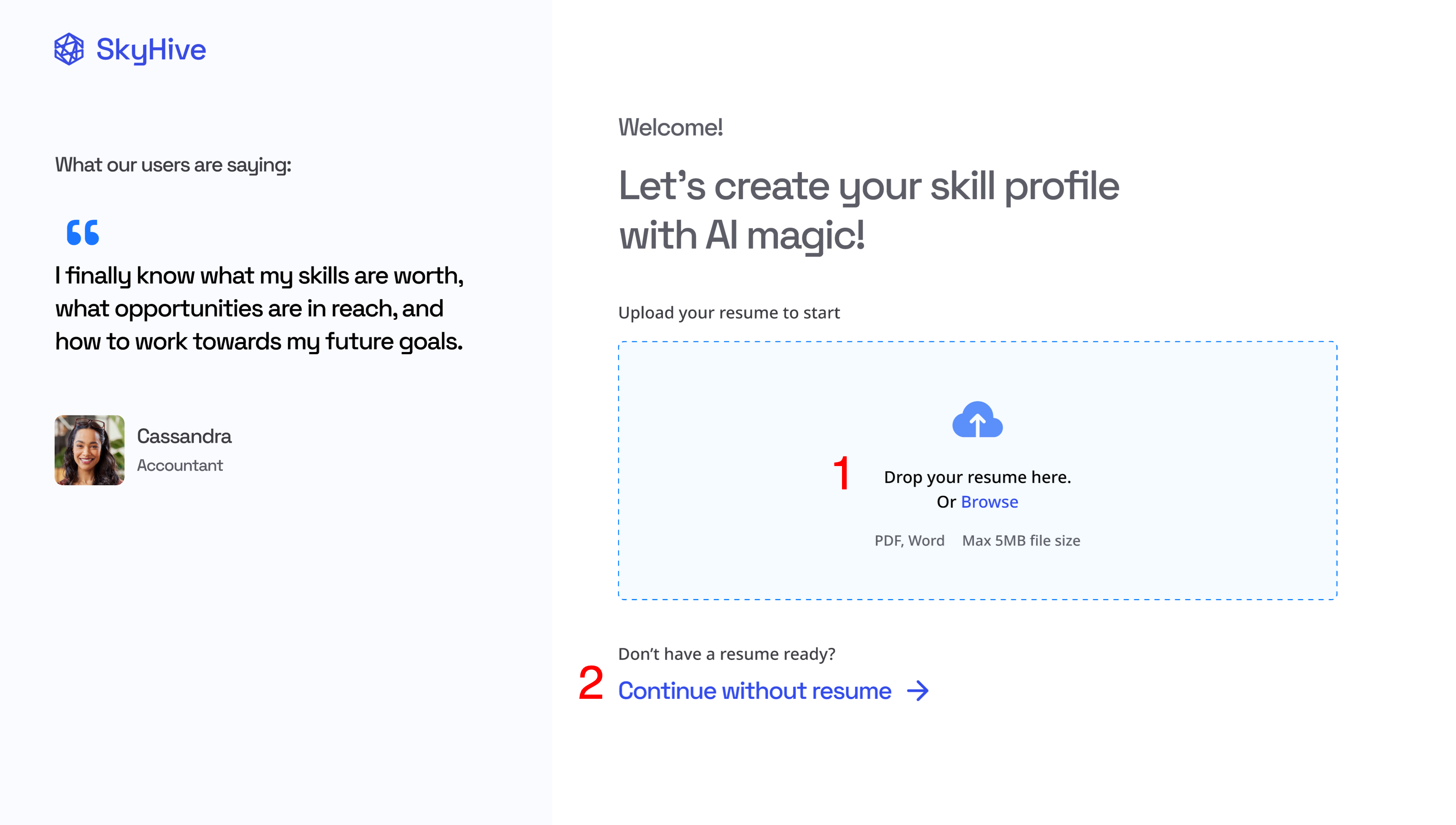Image resolution: width=1456 pixels, height=825 pixels.
Task: Click the testimonial quote text
Action: pos(259,308)
